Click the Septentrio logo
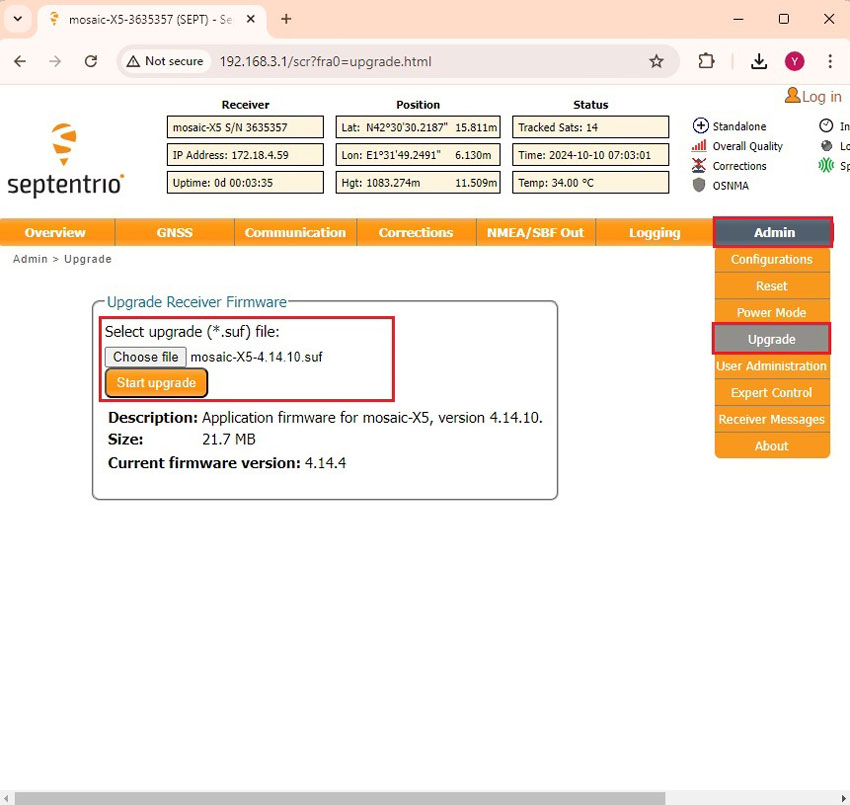Screen dimensions: 850x805 (65, 160)
